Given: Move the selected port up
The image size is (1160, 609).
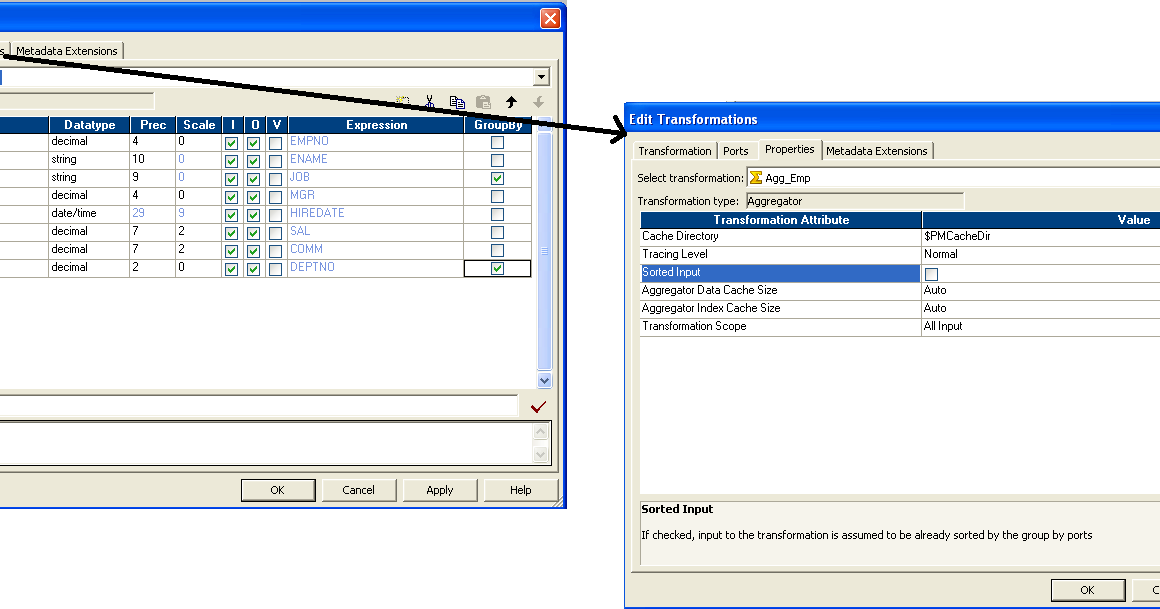Looking at the screenshot, I should tap(512, 101).
